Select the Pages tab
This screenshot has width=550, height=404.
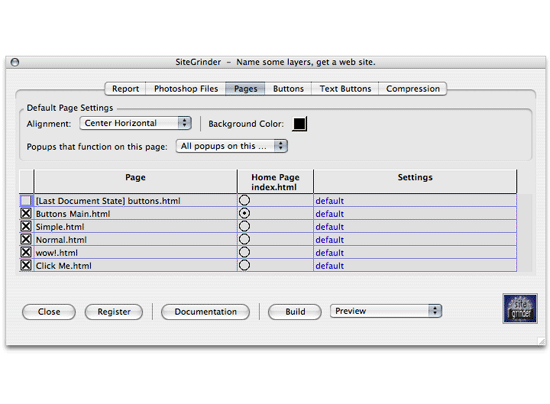[246, 89]
